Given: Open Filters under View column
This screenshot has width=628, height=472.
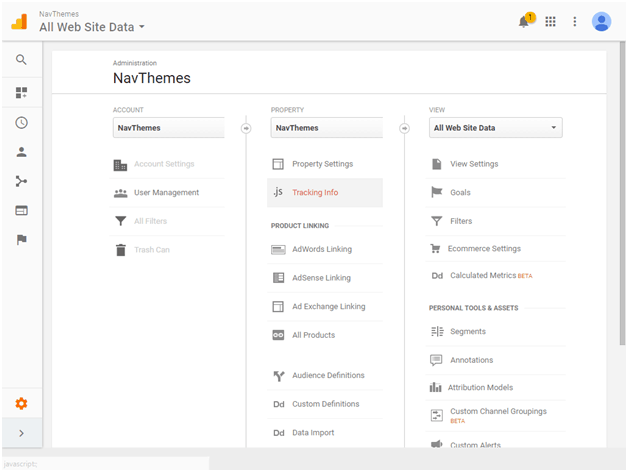Looking at the screenshot, I should 461,221.
